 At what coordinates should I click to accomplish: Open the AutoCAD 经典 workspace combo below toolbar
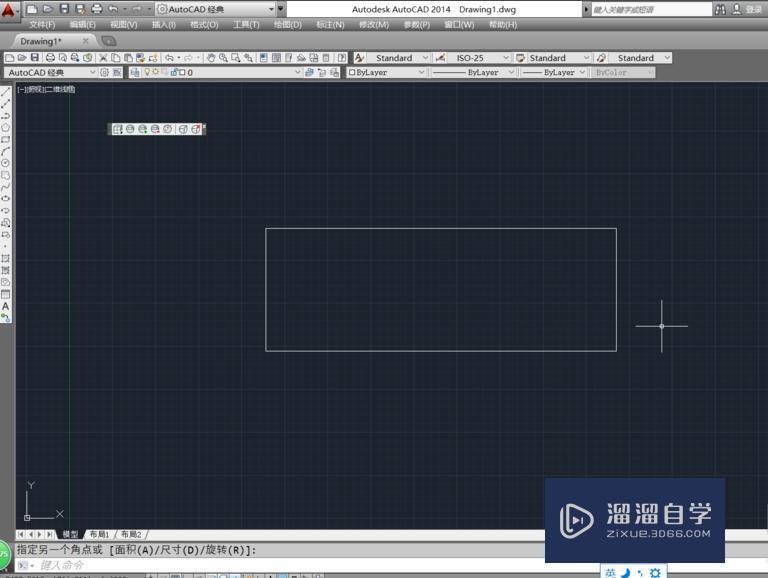click(51, 72)
